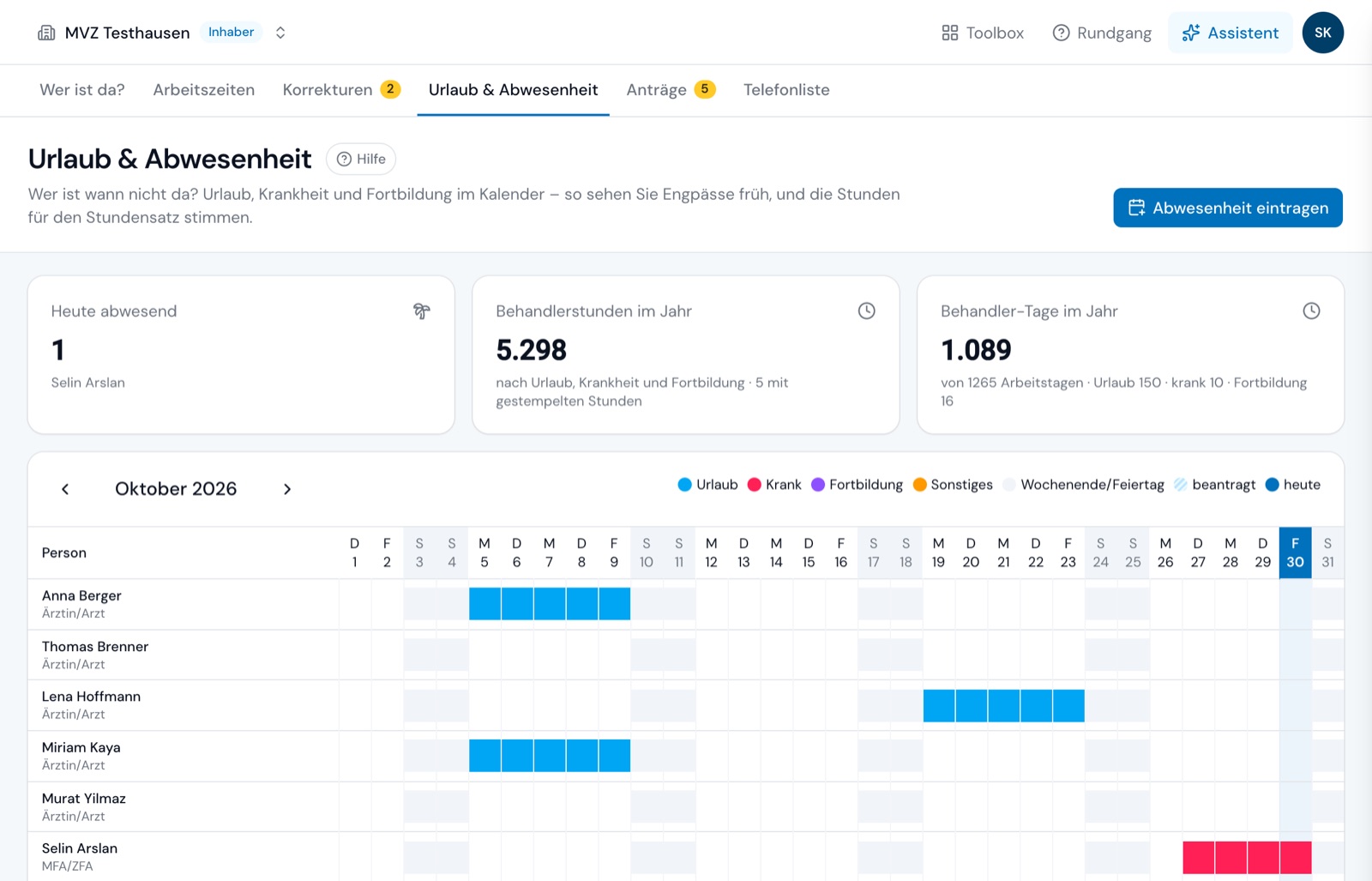The width and height of the screenshot is (1372, 881).
Task: Click the building icon beside MVZ Testhausen
Action: point(46,33)
